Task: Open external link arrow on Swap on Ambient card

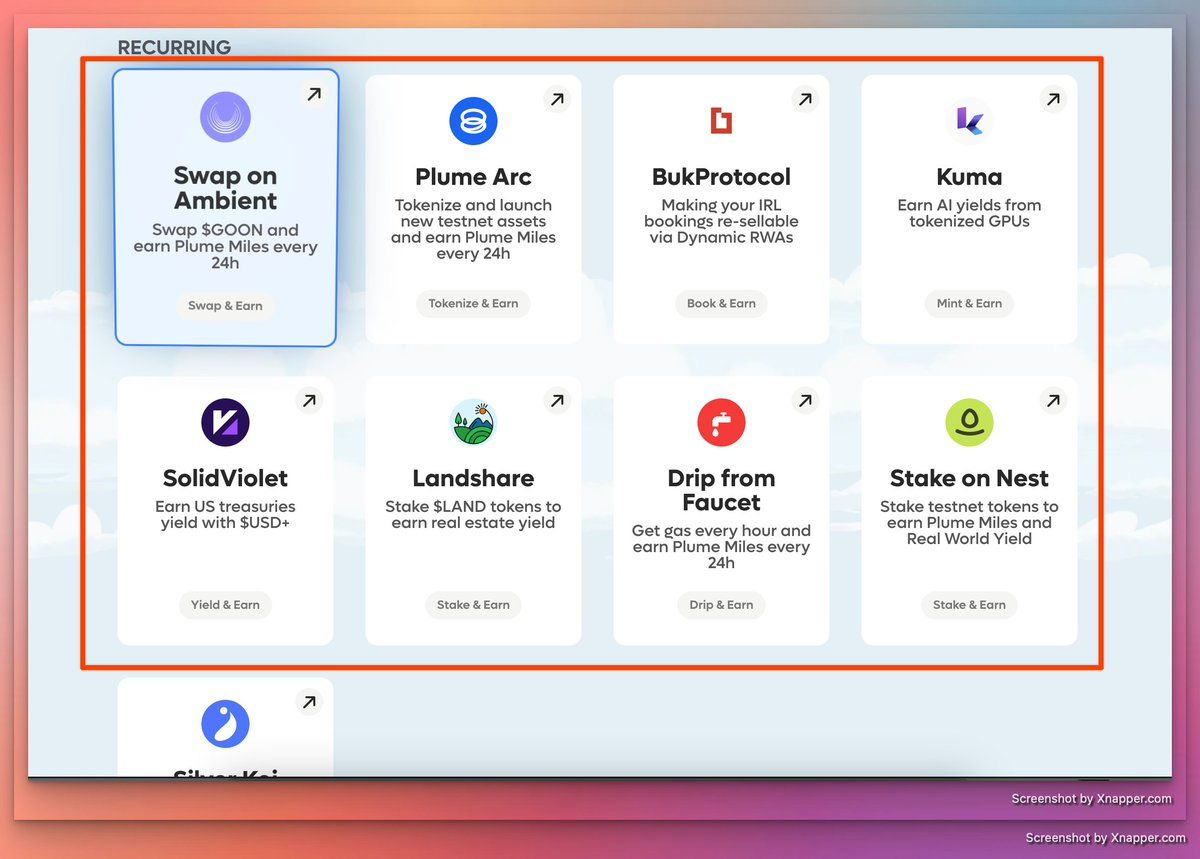Action: point(313,94)
